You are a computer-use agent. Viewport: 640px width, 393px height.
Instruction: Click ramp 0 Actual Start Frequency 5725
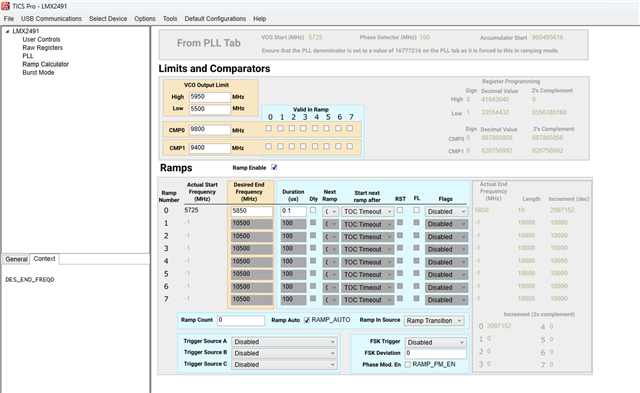[191, 210]
